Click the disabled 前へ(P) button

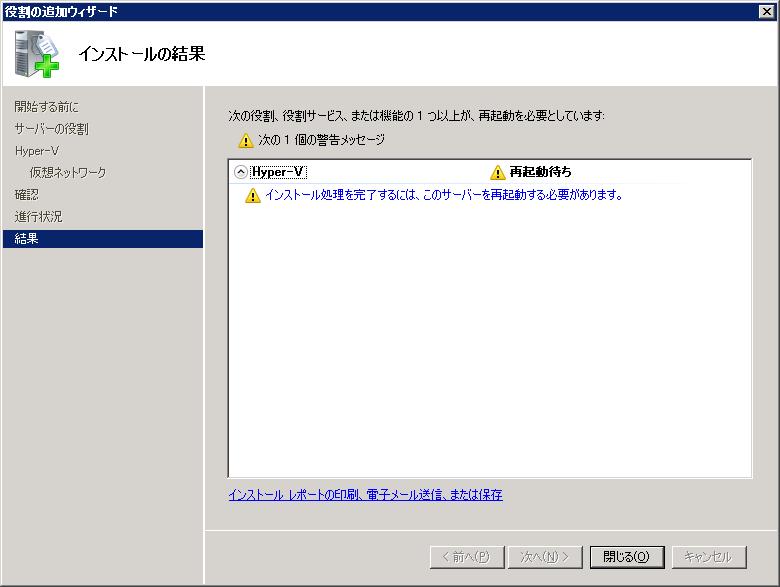tap(467, 557)
